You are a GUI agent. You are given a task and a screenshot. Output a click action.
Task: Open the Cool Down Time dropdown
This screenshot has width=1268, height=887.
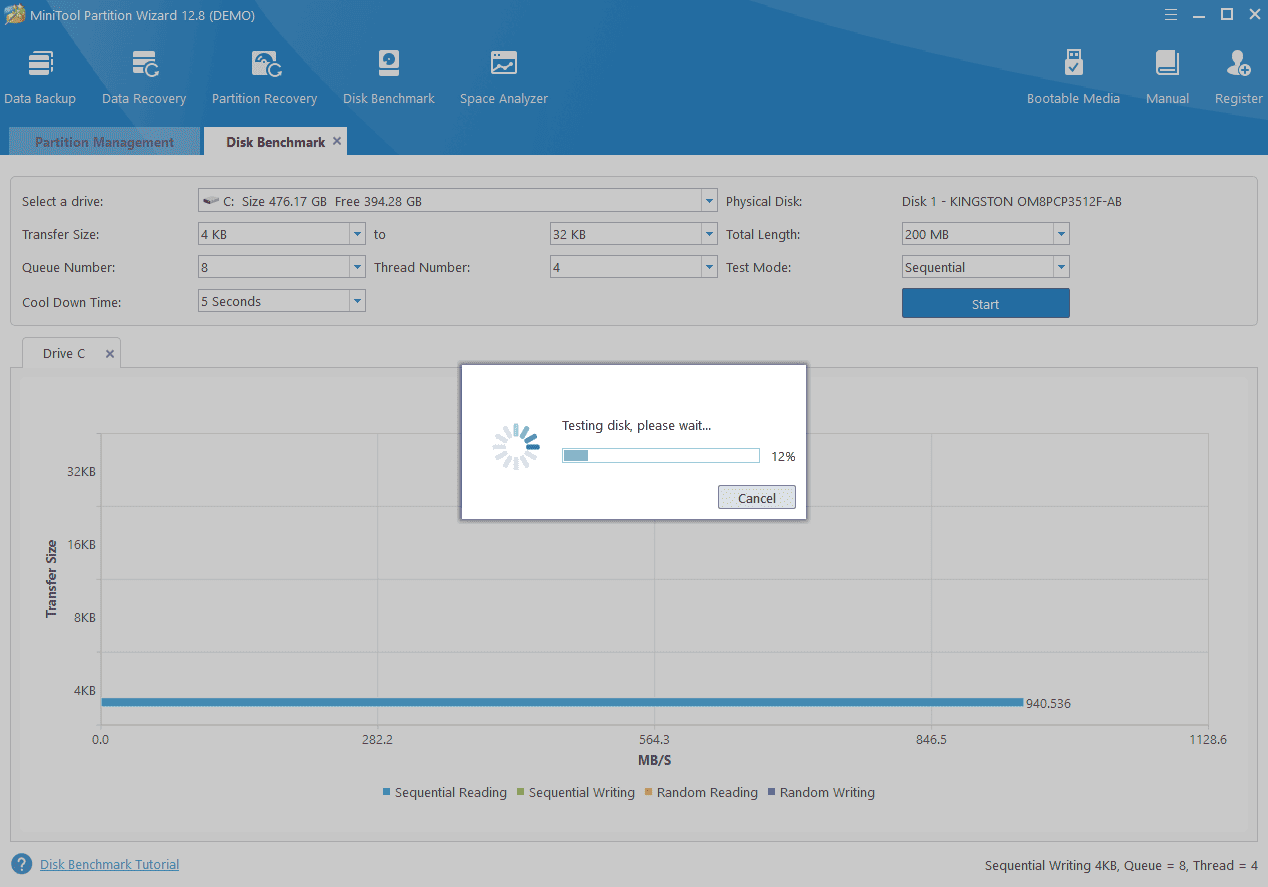(x=357, y=300)
